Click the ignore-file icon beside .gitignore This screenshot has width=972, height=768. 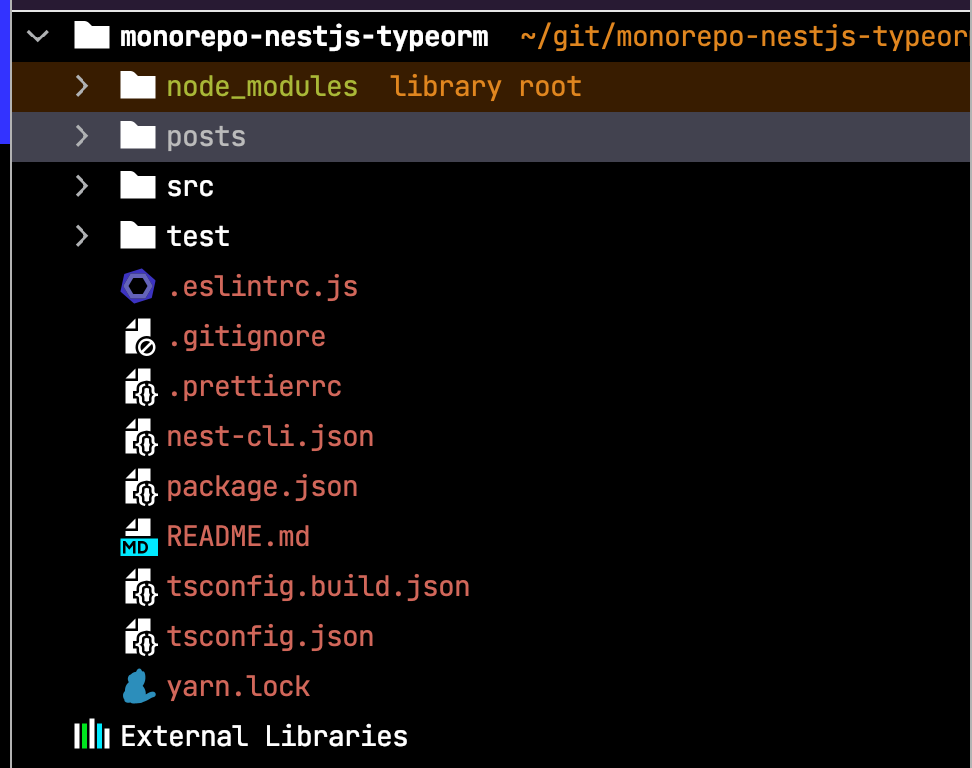click(x=140, y=337)
